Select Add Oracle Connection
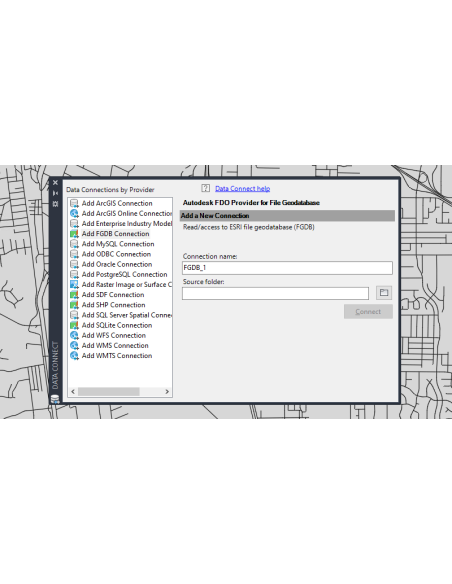452x584 pixels. pos(117,264)
